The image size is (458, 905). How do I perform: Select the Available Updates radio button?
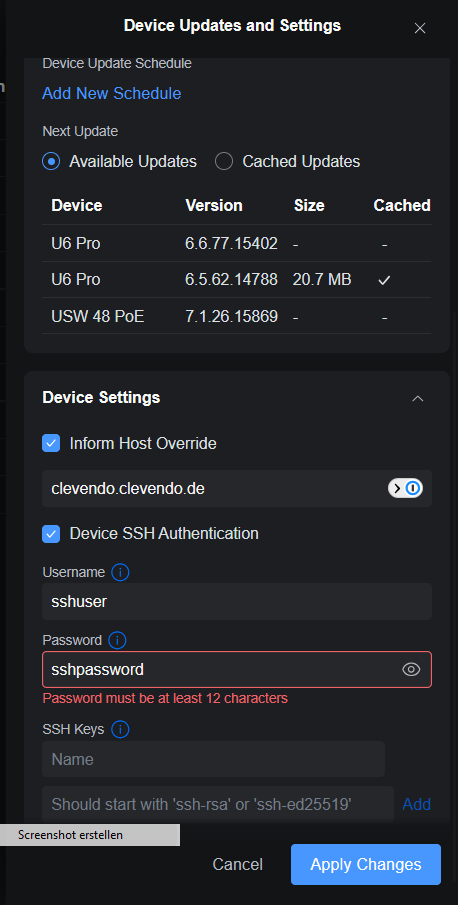point(51,162)
